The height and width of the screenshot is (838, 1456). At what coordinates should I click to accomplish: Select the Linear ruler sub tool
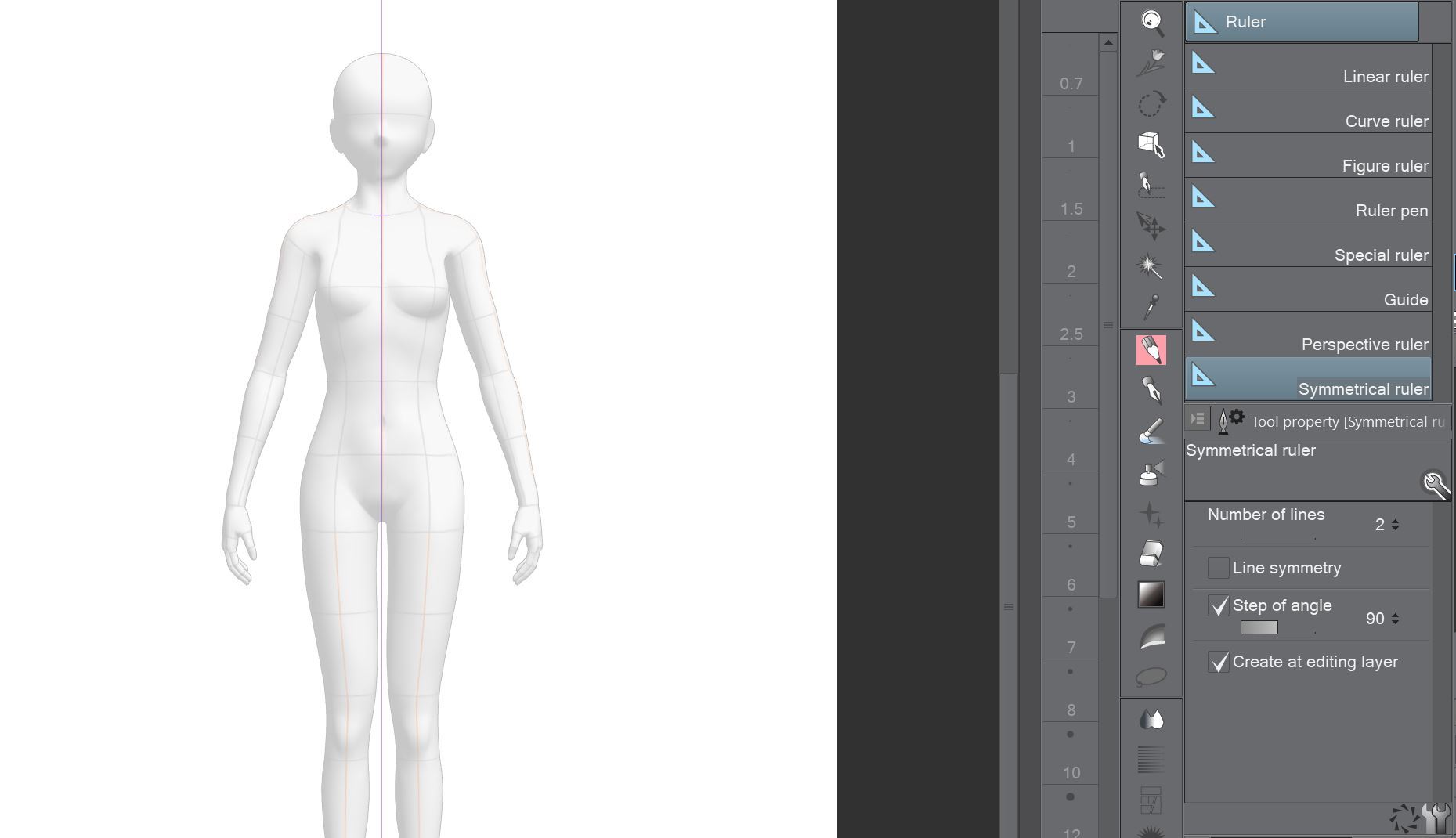pyautogui.click(x=1308, y=66)
